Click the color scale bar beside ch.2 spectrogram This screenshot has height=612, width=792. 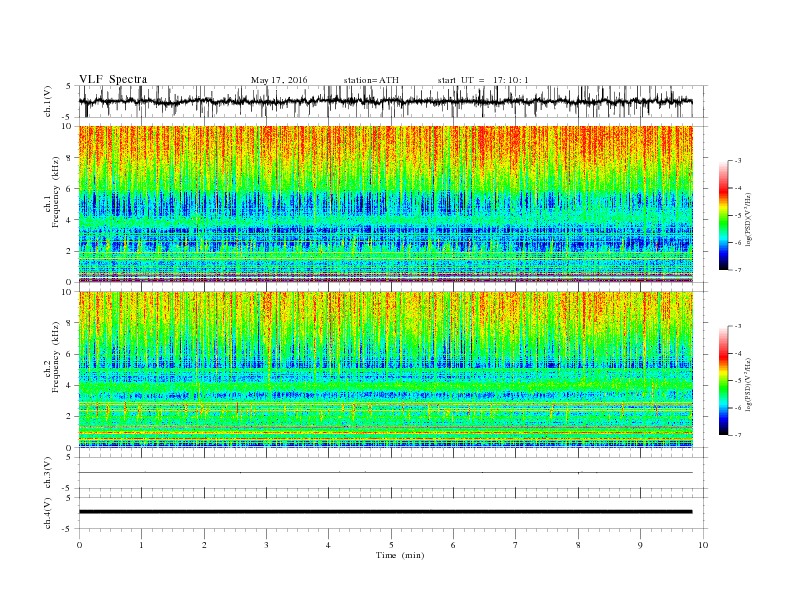tap(723, 381)
